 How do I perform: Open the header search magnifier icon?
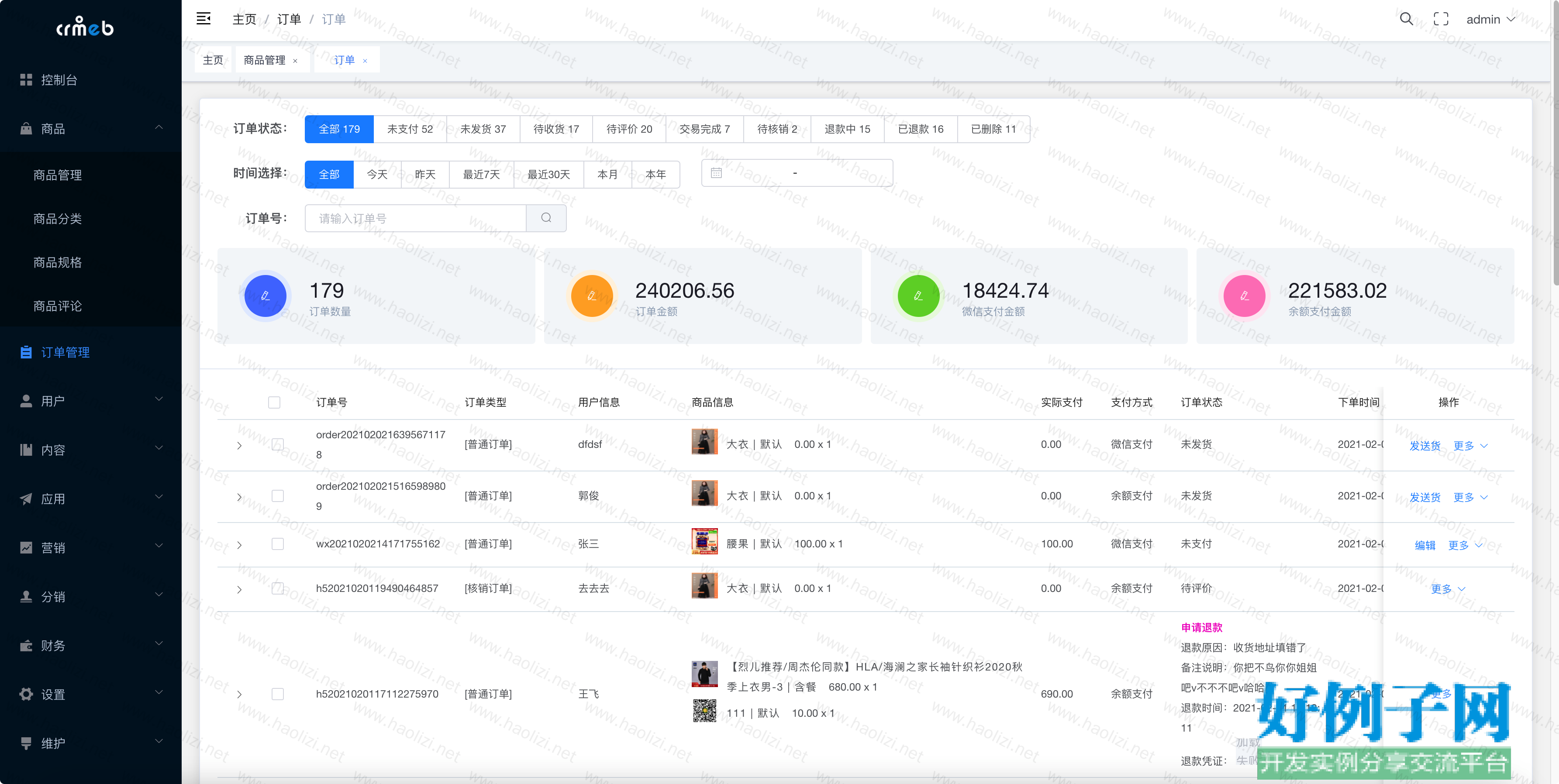(1406, 19)
